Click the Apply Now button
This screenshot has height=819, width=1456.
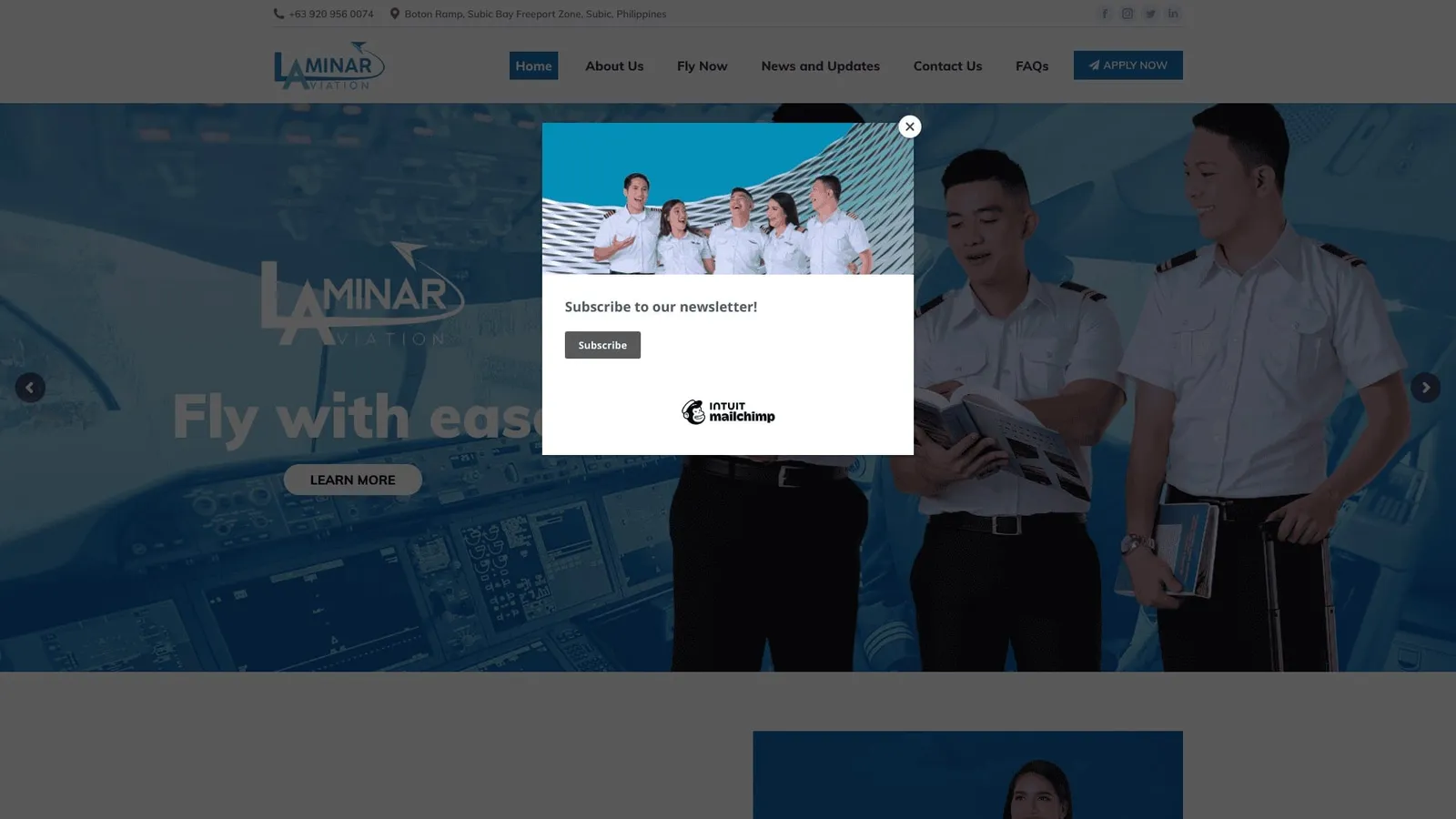(1127, 65)
